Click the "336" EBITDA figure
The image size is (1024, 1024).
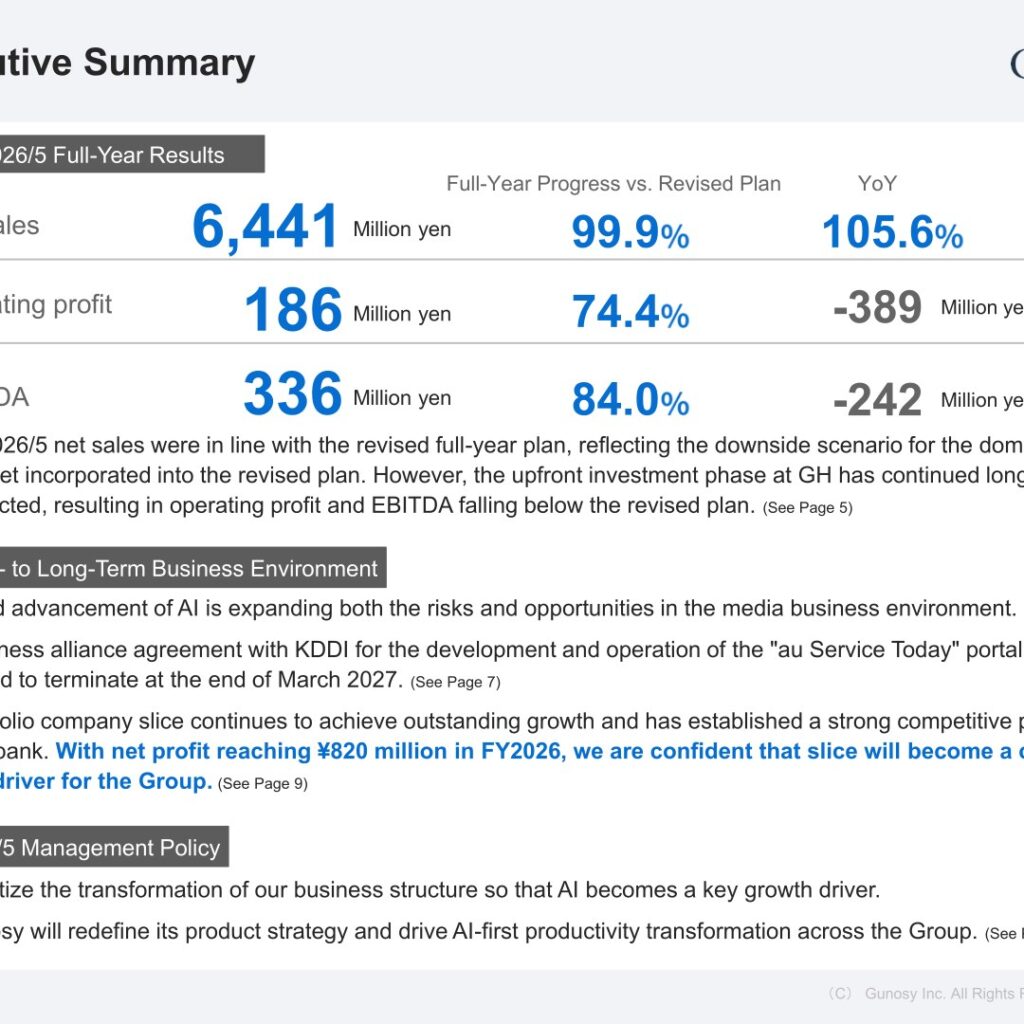(293, 393)
